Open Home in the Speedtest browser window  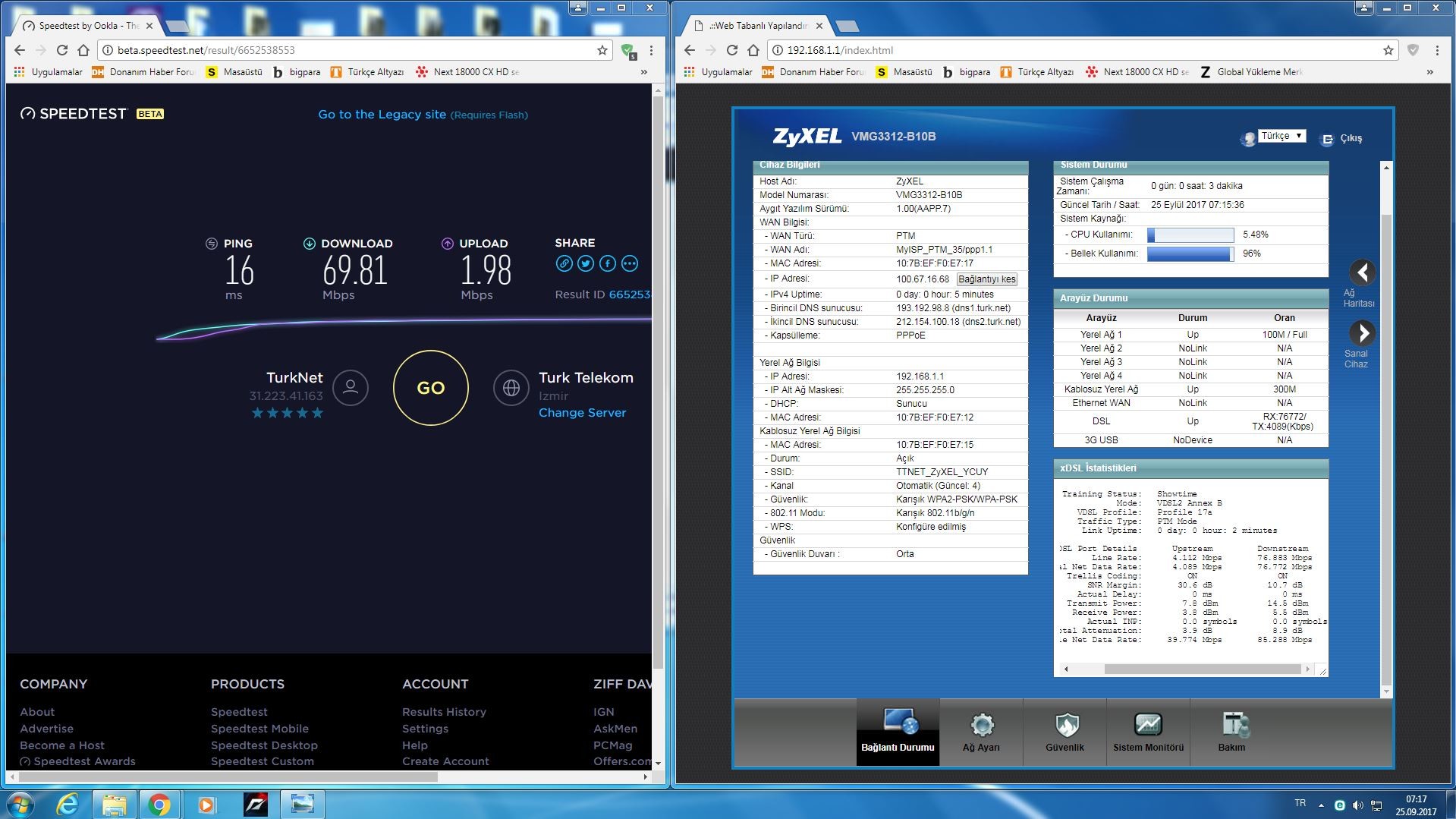84,50
